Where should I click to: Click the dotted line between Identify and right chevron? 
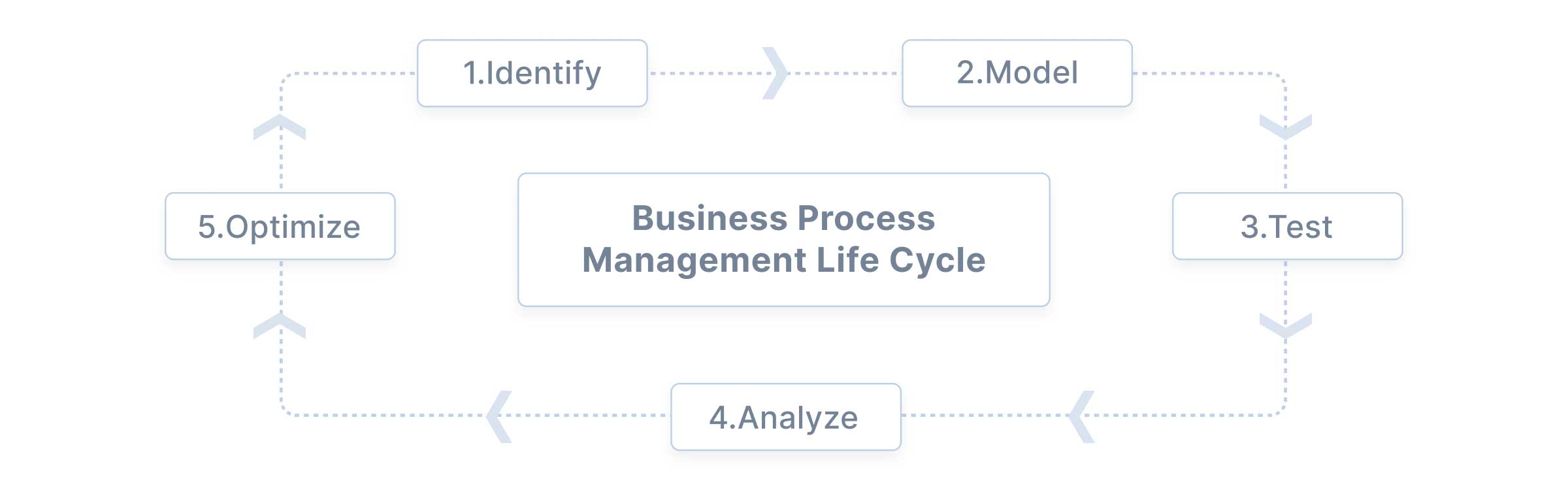tap(706, 73)
